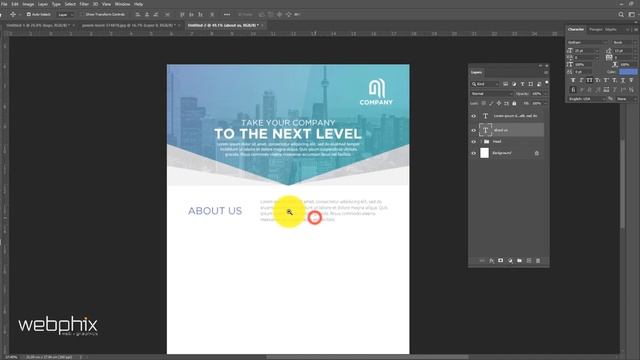This screenshot has height=360, width=640.
Task: Open the workspace switcher icon
Action: tap(631, 14)
